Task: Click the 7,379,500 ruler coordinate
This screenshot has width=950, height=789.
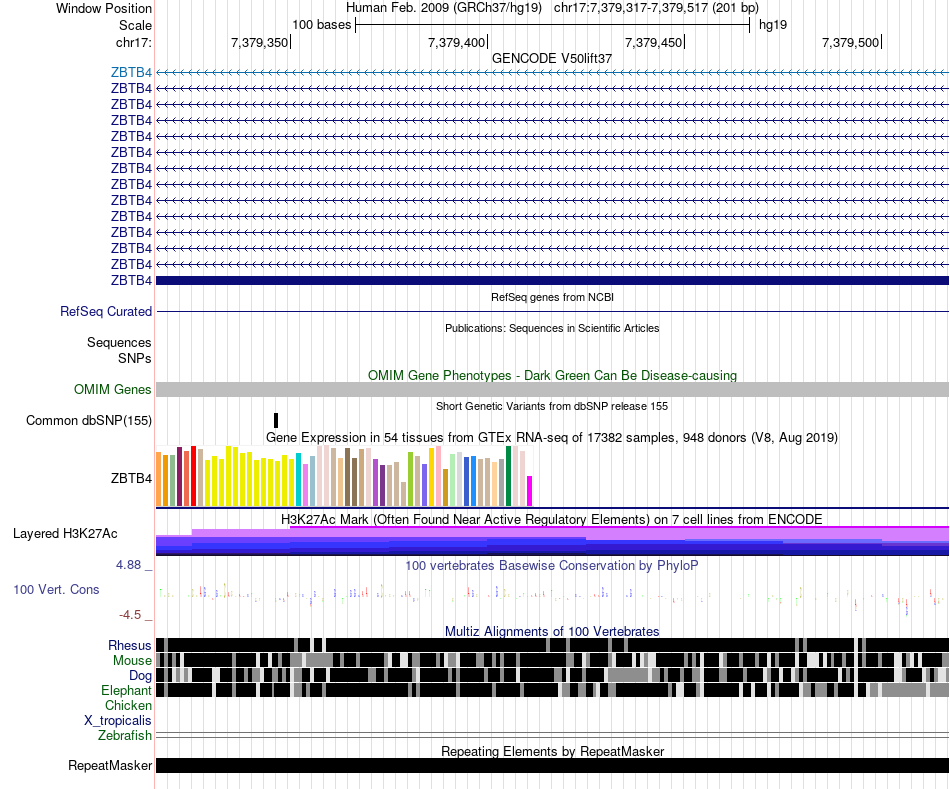Action: pos(850,42)
